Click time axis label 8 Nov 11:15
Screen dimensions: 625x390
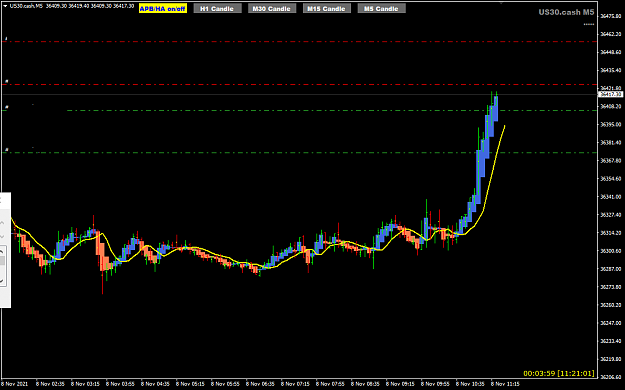pos(505,384)
